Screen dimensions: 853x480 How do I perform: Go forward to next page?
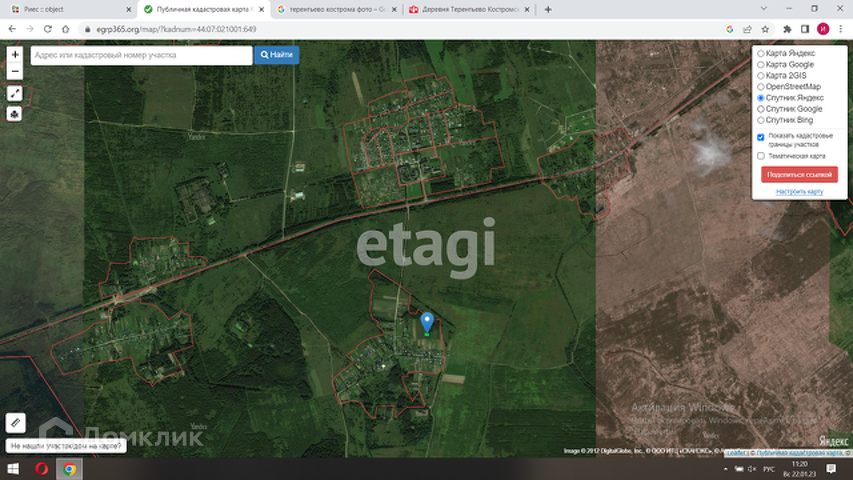point(30,29)
